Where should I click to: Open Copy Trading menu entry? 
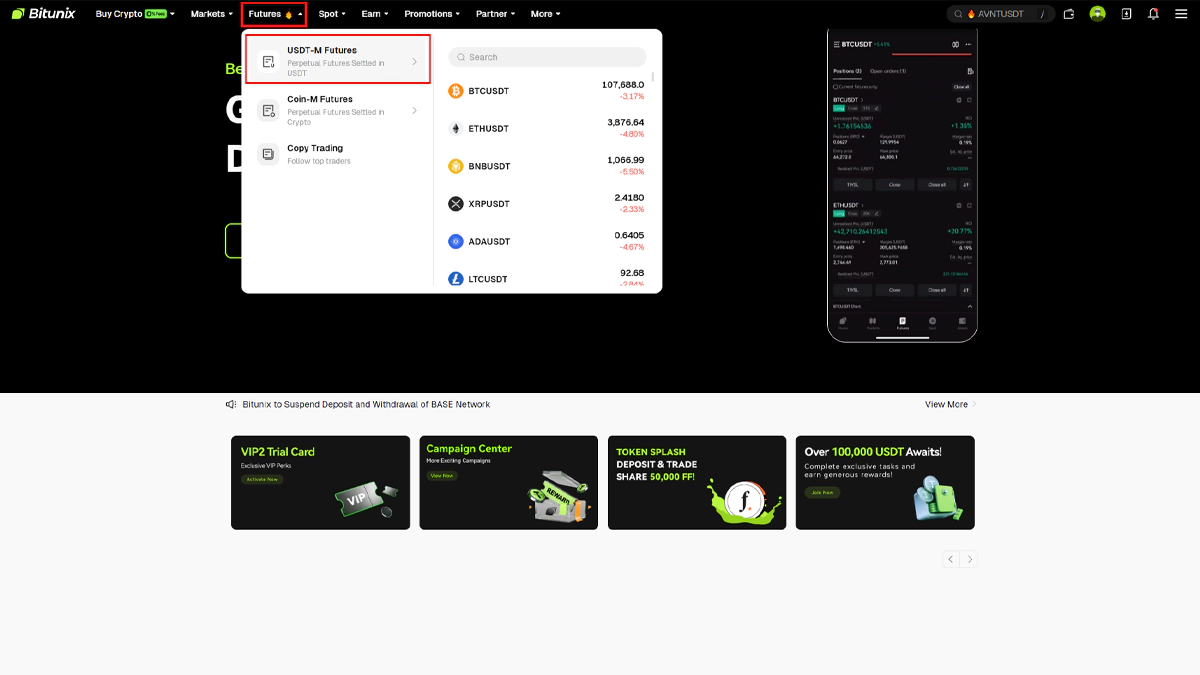(x=315, y=154)
